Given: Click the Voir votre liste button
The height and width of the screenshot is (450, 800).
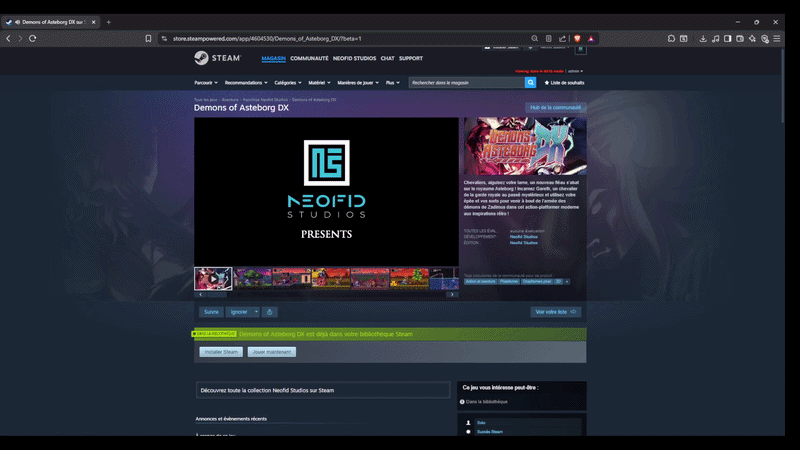Looking at the screenshot, I should [556, 312].
